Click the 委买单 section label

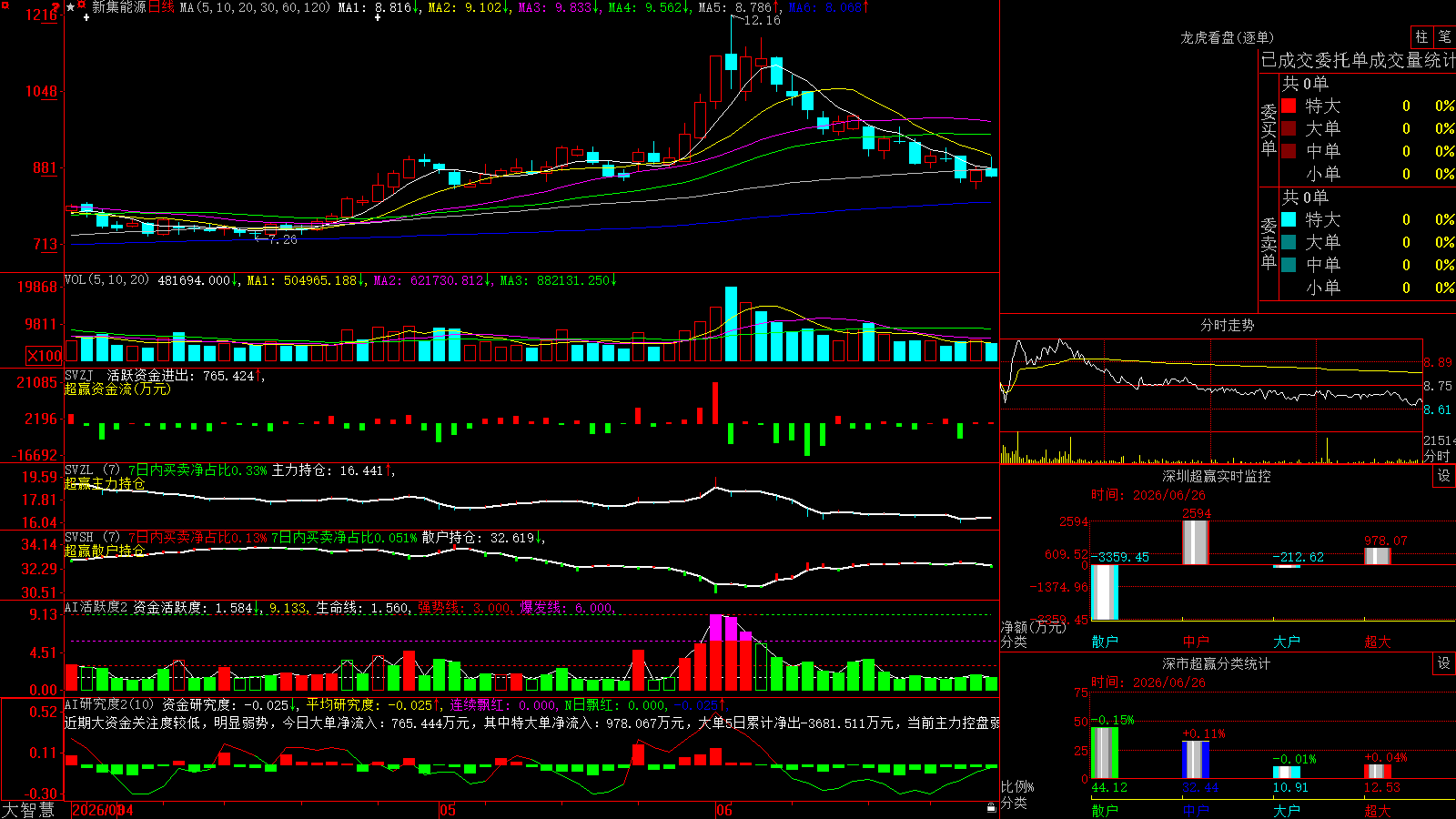coord(1269,129)
